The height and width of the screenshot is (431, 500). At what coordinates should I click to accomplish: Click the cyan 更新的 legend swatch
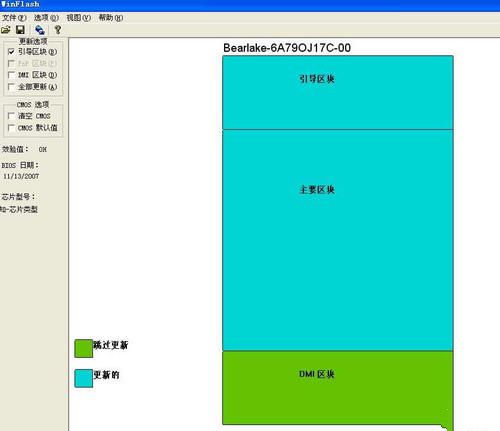tap(83, 378)
